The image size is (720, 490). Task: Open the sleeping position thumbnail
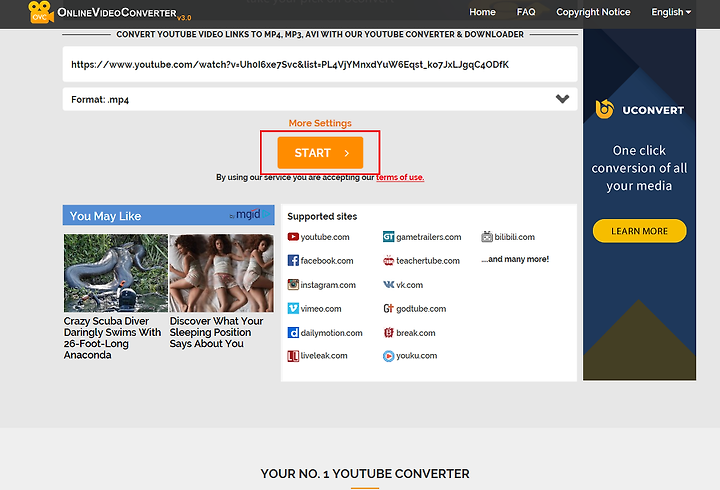pos(221,273)
